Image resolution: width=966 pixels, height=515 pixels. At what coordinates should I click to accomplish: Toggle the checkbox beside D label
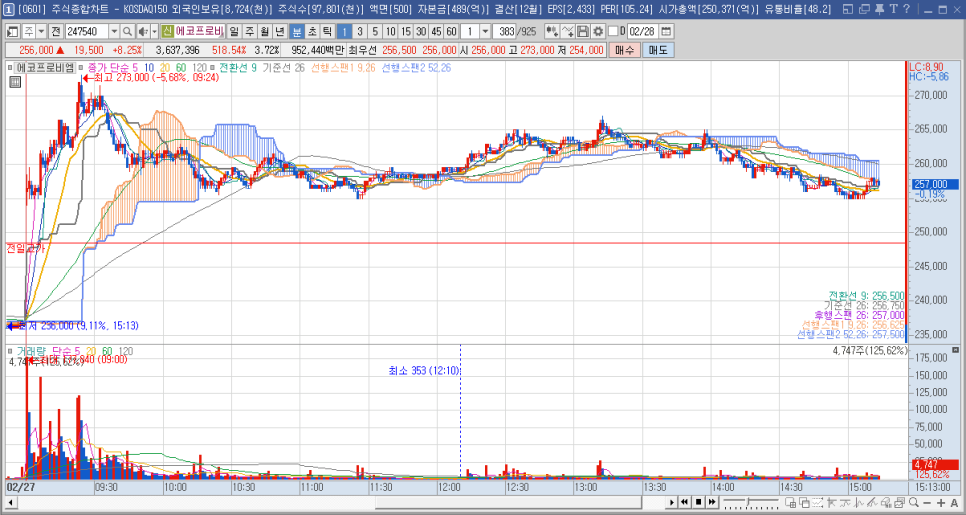tap(613, 31)
